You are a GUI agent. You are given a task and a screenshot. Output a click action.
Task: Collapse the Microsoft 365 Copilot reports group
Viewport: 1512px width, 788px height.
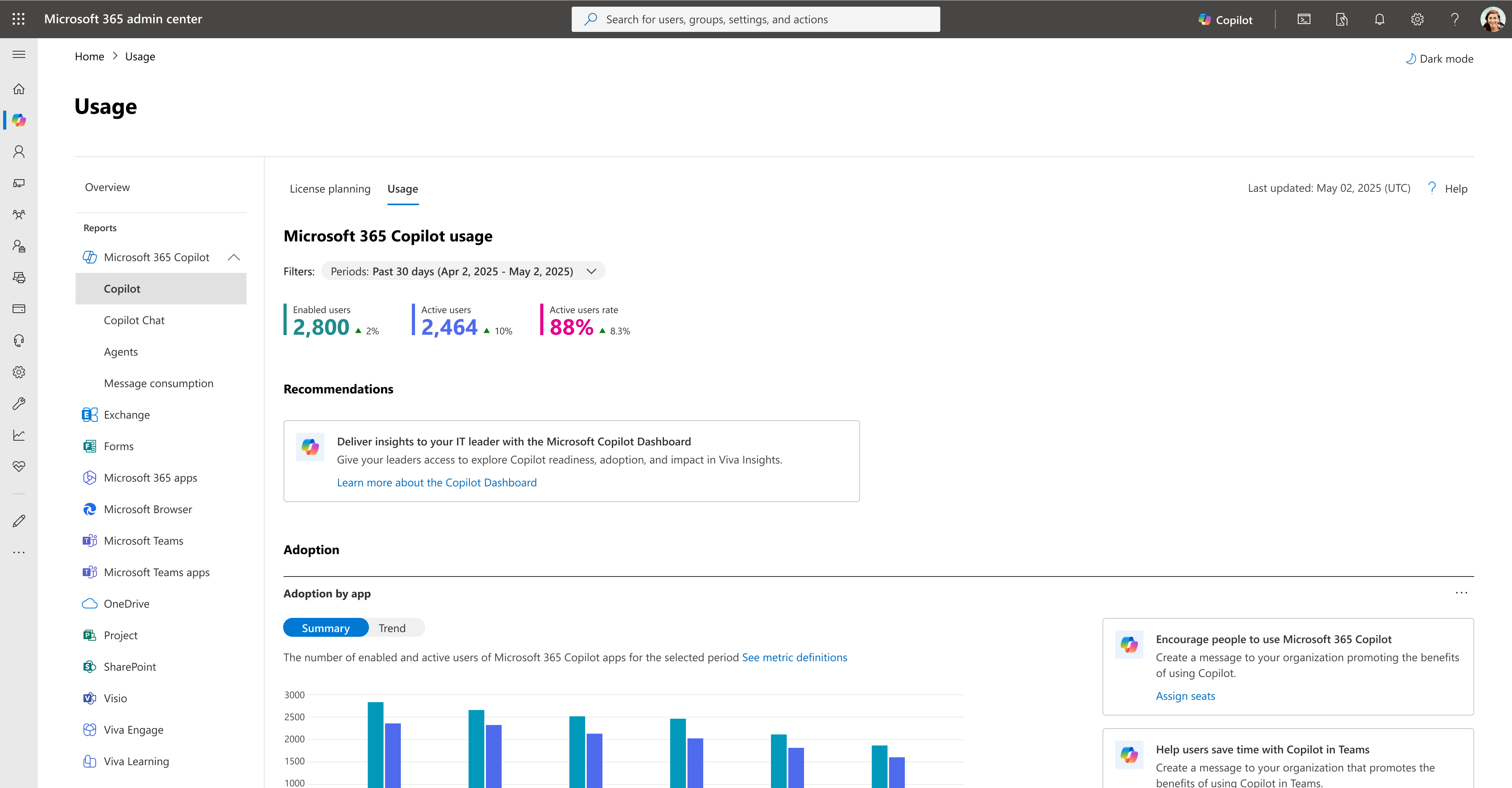tap(233, 257)
